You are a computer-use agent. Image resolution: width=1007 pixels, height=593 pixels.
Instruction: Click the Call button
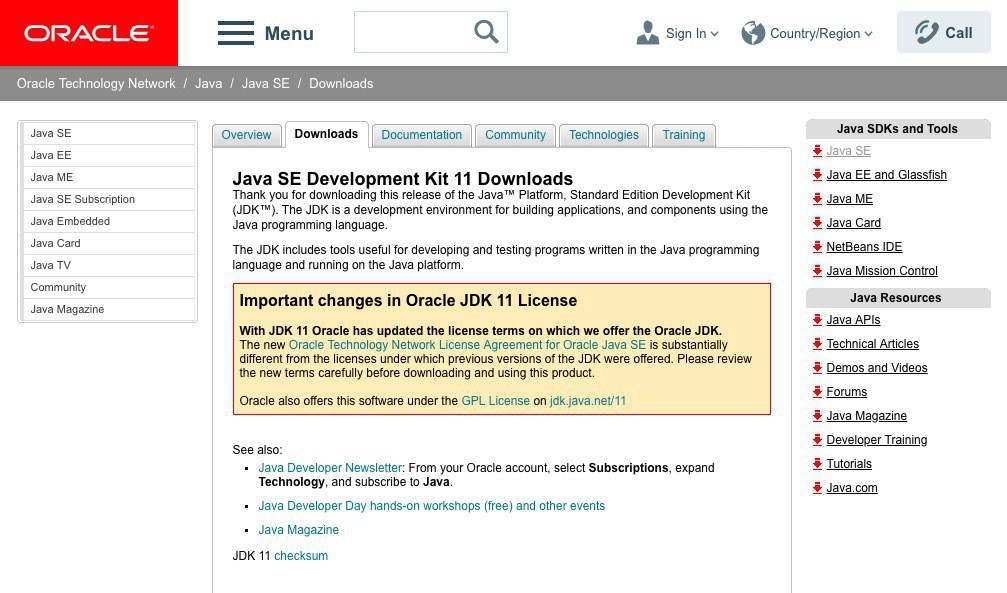click(x=943, y=32)
